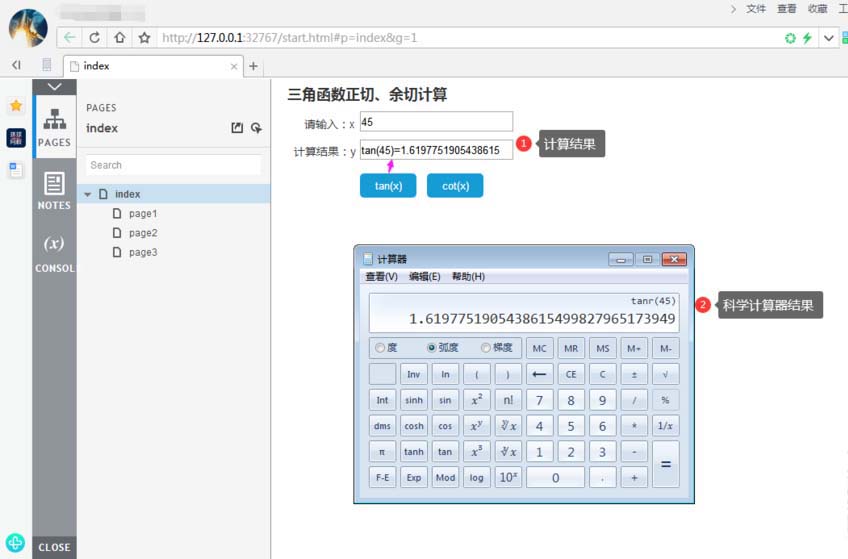Click the calculator tan button

[445, 451]
